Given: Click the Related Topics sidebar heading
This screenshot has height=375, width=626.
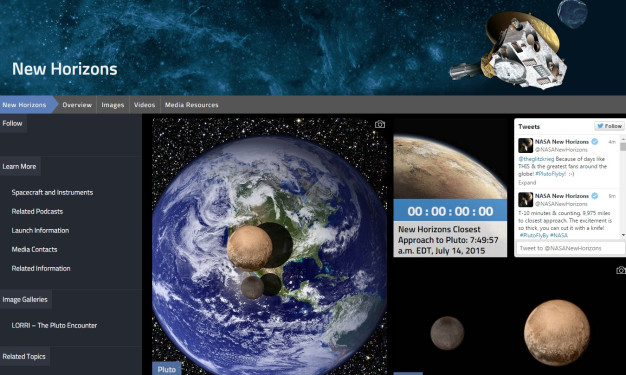Looking at the screenshot, I should (x=24, y=357).
